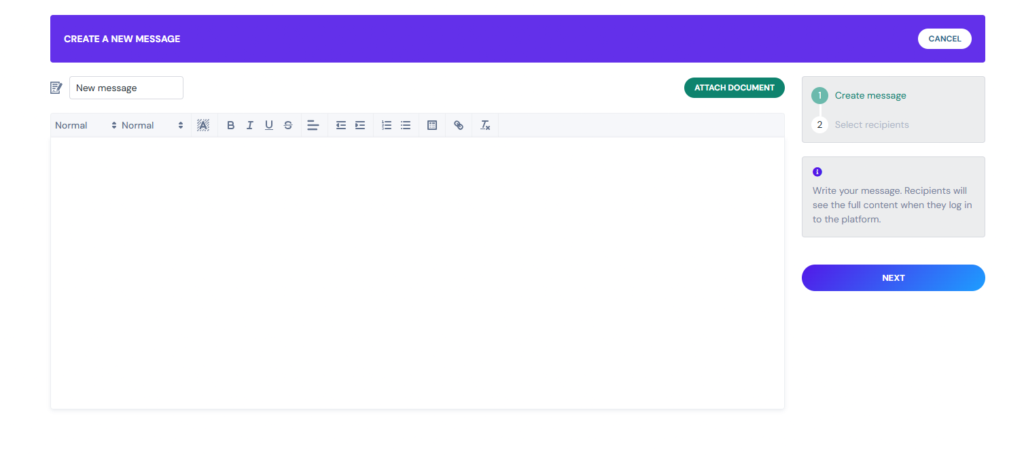This screenshot has width=1024, height=455.
Task: Click the Next button
Action: [x=893, y=277]
